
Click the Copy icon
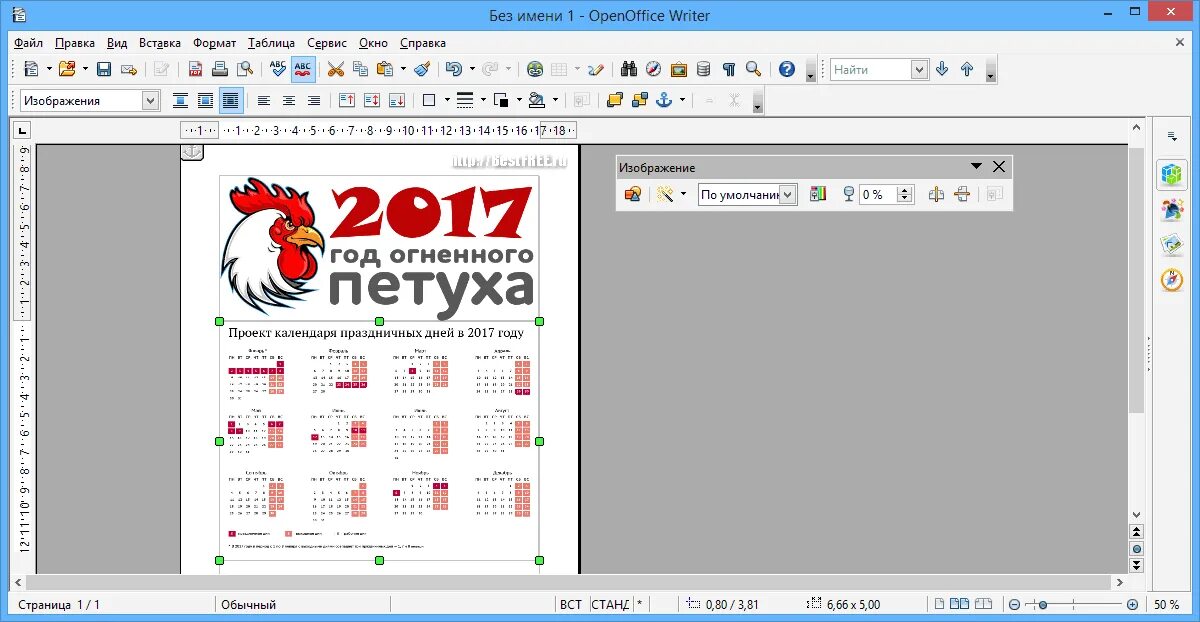360,69
